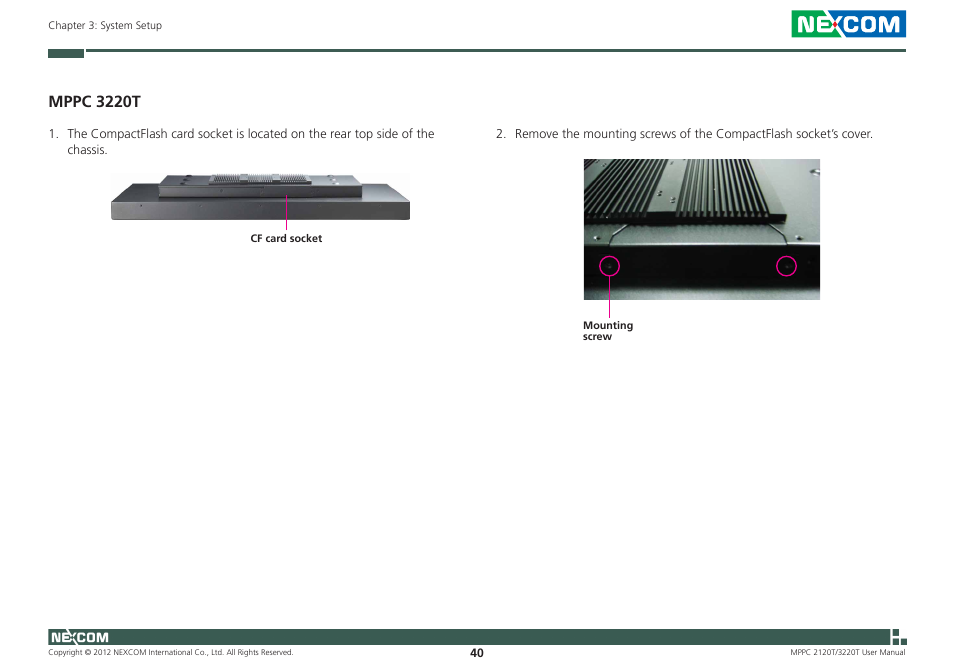Click the chassis rear view photo
The width and height of the screenshot is (954, 672).
pyautogui.click(x=260, y=196)
